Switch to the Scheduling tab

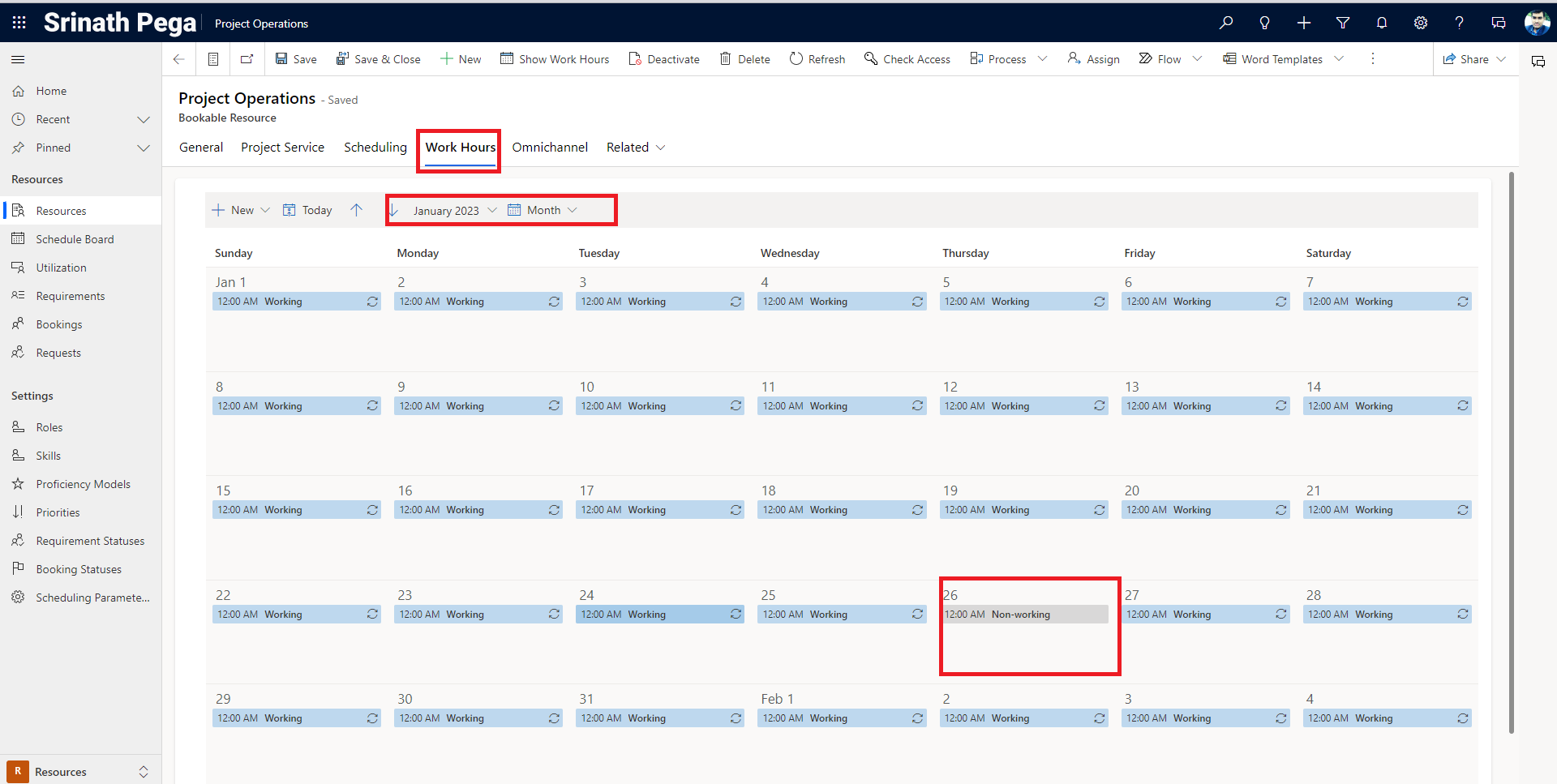click(x=375, y=148)
